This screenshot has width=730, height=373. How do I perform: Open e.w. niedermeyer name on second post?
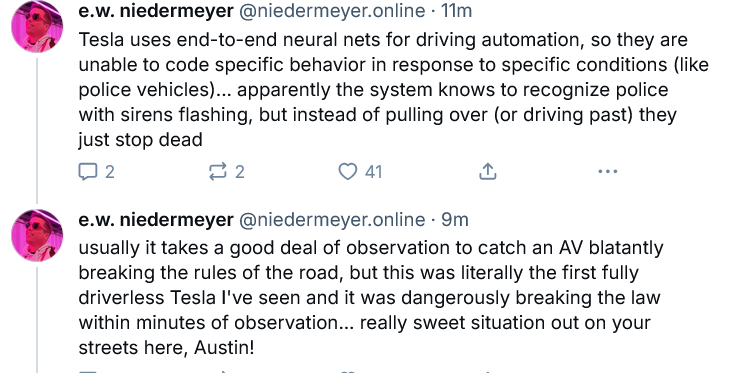coord(156,219)
